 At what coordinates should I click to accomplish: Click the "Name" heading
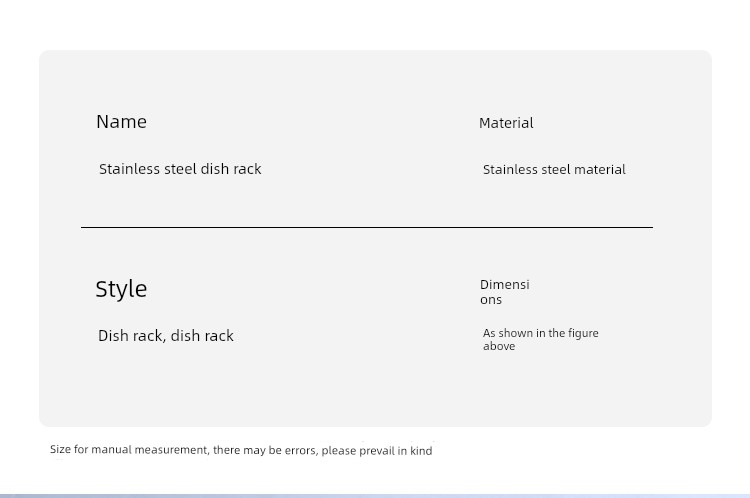(x=121, y=122)
